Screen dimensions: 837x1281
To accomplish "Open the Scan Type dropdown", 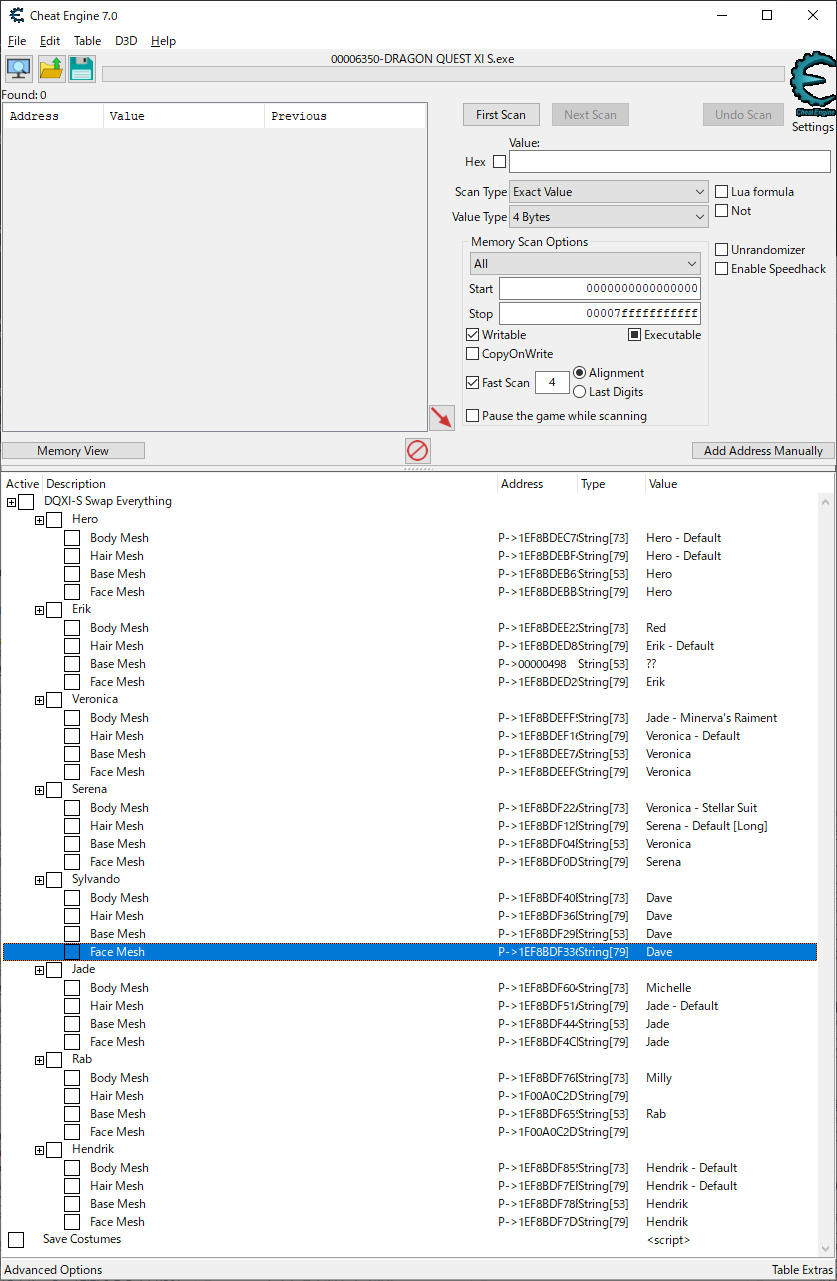I will [609, 192].
